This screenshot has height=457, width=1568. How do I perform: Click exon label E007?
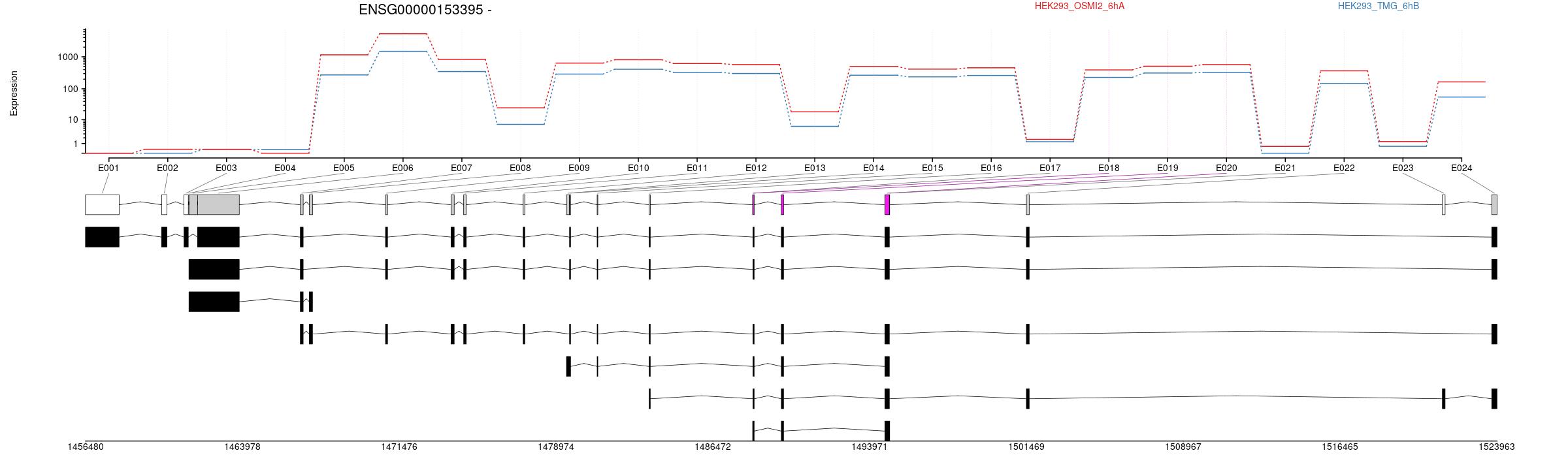[461, 168]
